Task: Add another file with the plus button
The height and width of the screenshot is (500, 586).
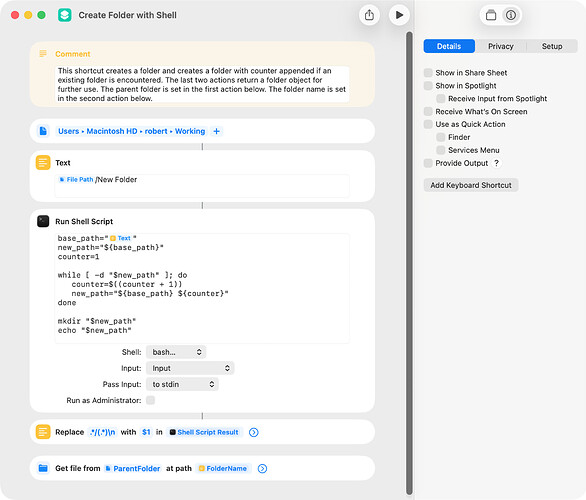Action: [x=216, y=131]
